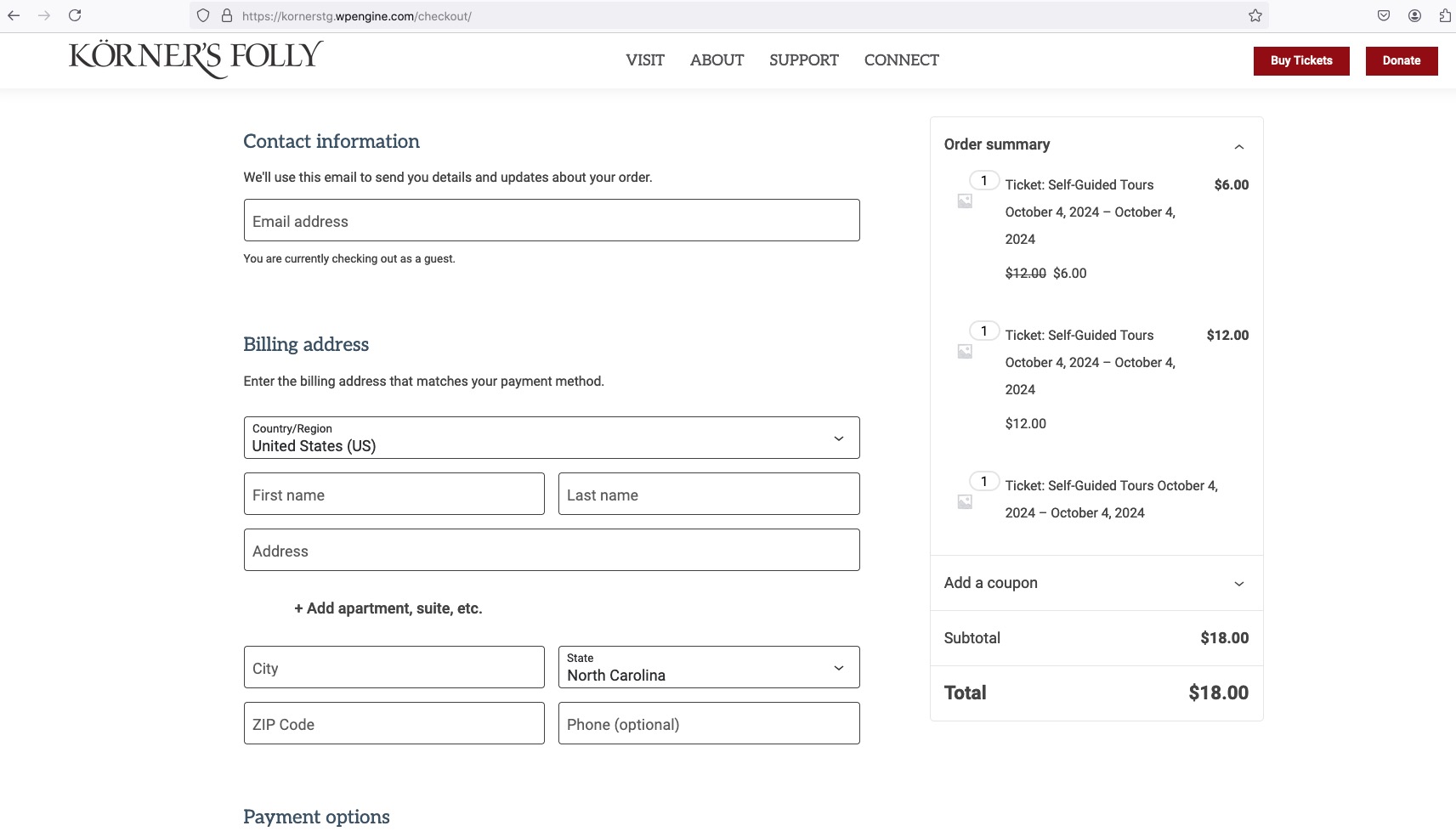
Task: Open the Pocket save icon
Action: (1384, 15)
